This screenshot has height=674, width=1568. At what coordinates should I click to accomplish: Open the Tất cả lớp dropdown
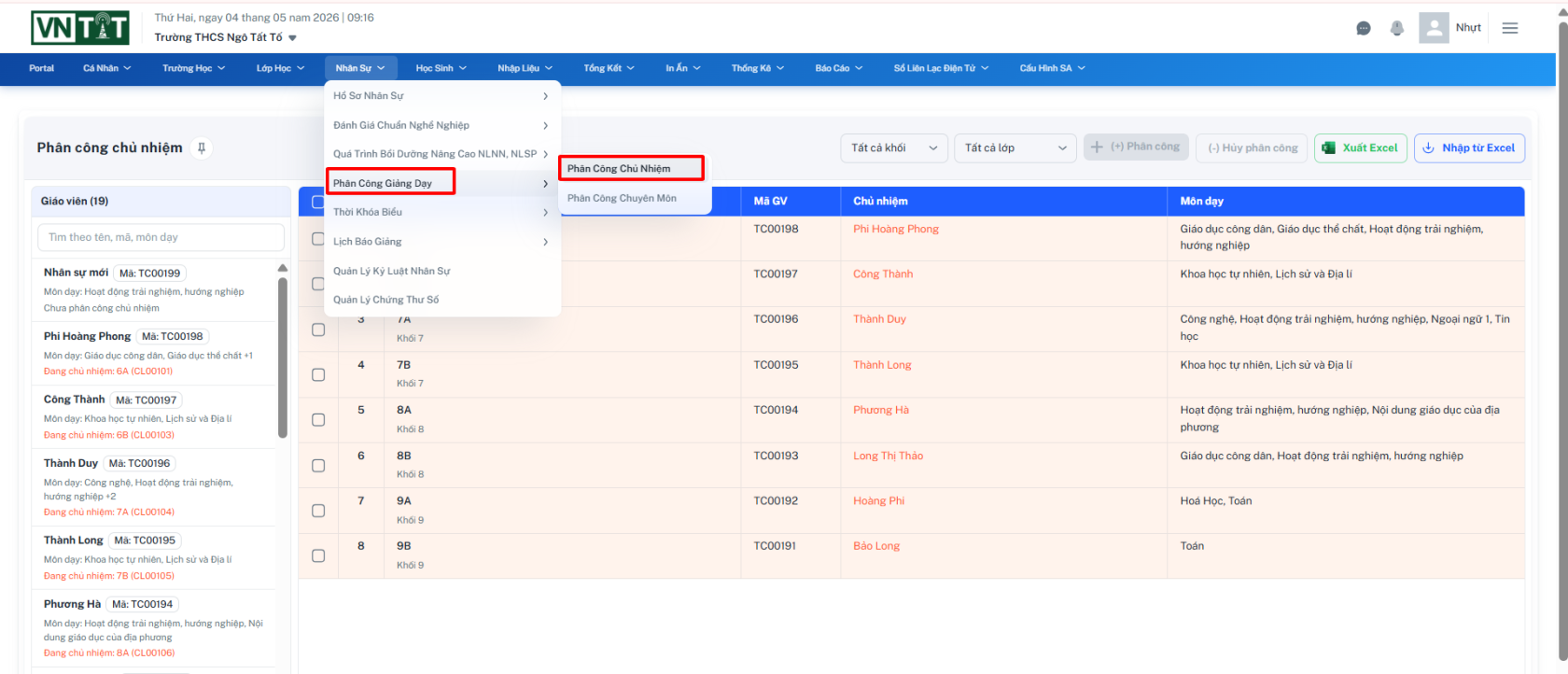point(1016,147)
